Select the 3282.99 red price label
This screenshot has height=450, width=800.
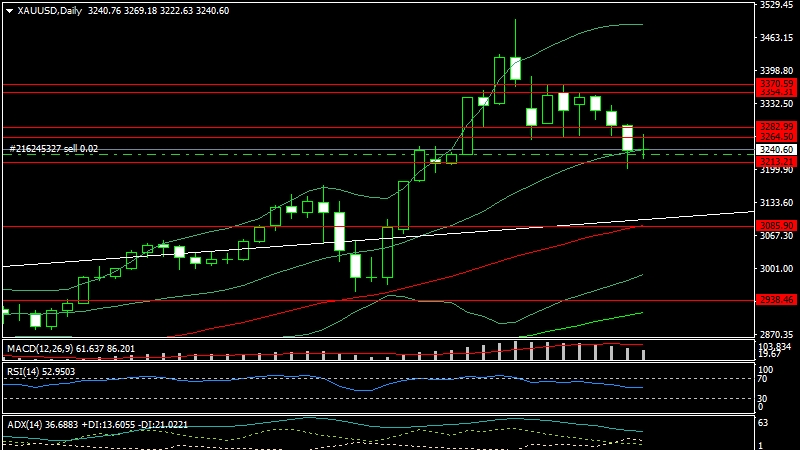click(775, 126)
